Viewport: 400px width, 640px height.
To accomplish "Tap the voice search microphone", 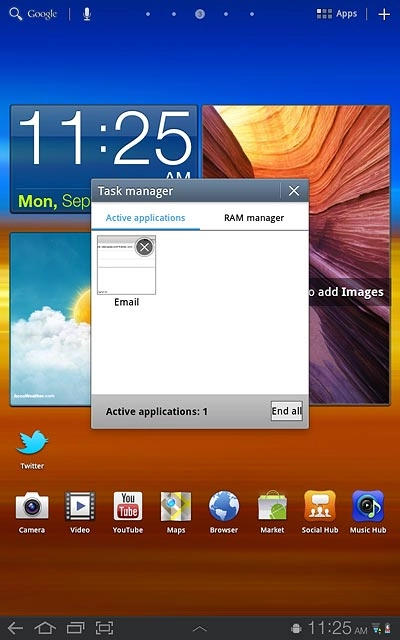I will pyautogui.click(x=87, y=14).
